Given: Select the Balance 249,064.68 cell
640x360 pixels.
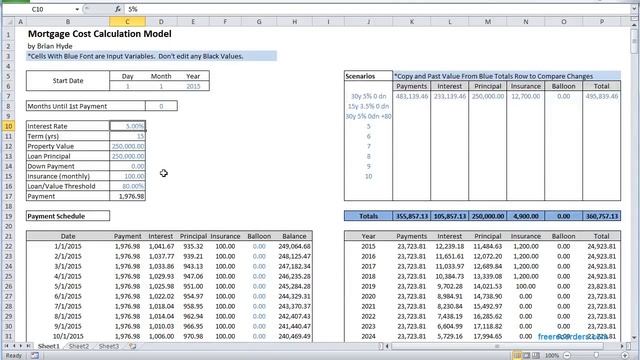Looking at the screenshot, I should (294, 247).
